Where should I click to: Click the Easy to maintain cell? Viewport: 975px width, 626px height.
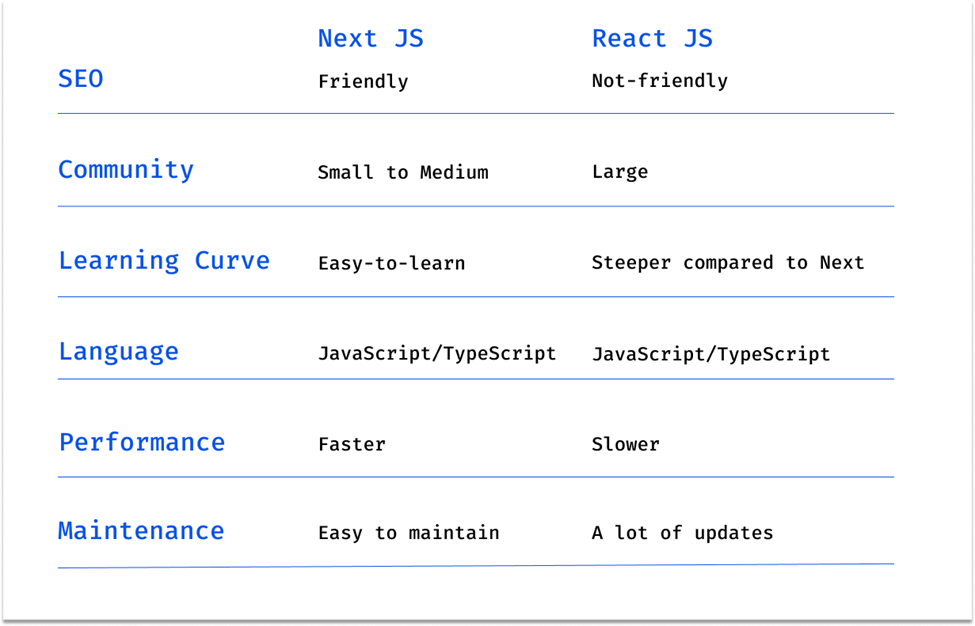409,533
